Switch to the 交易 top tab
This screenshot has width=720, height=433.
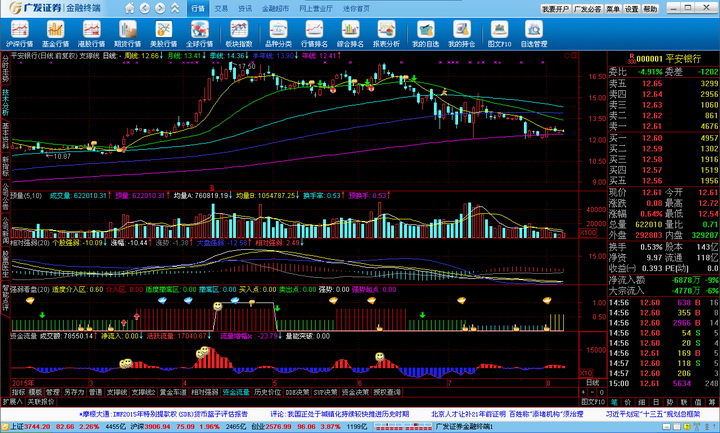[x=221, y=9]
